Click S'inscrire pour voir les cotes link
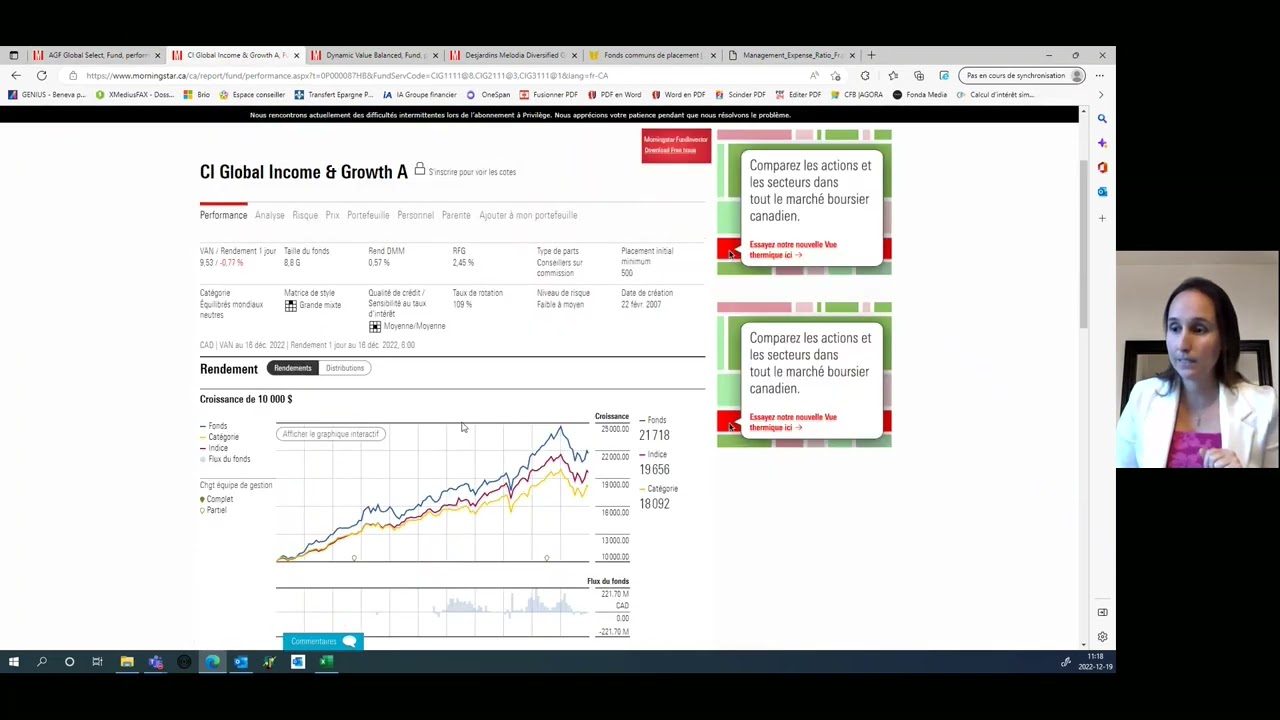 click(x=472, y=172)
